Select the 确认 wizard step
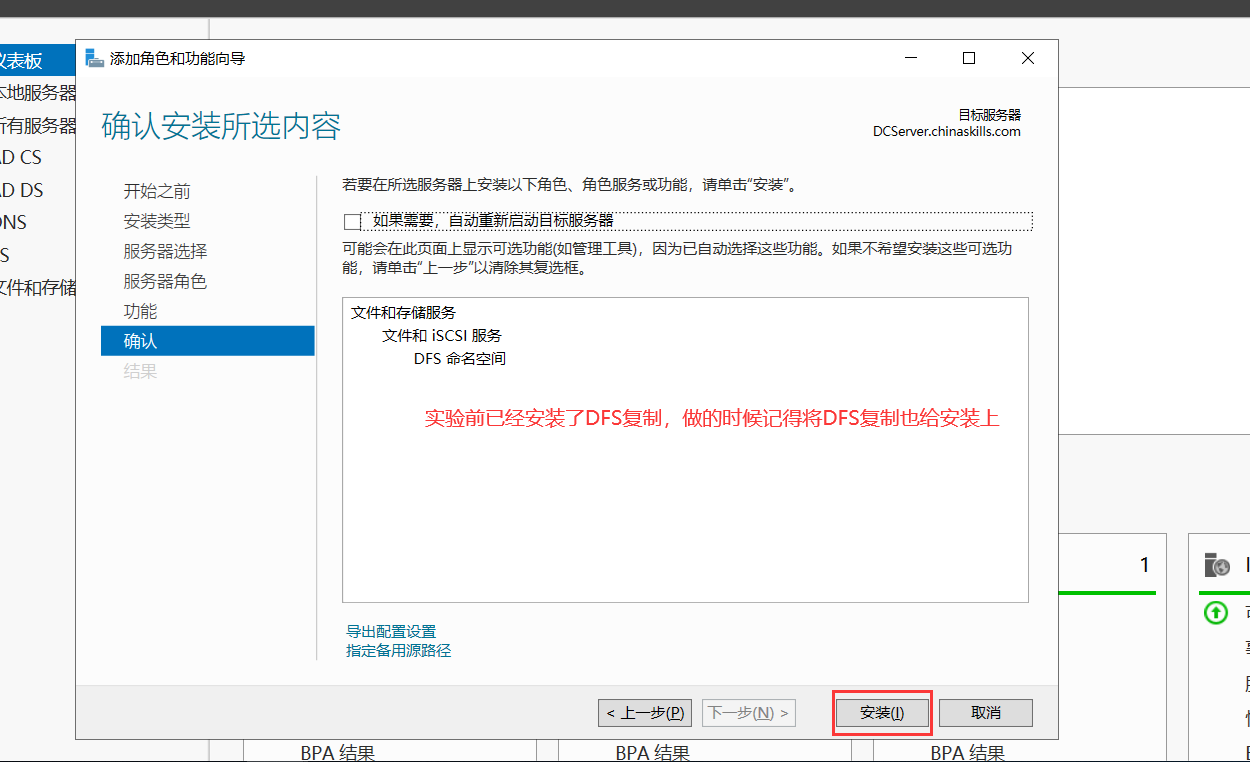Screen dimensions: 1250x762 click(208, 341)
